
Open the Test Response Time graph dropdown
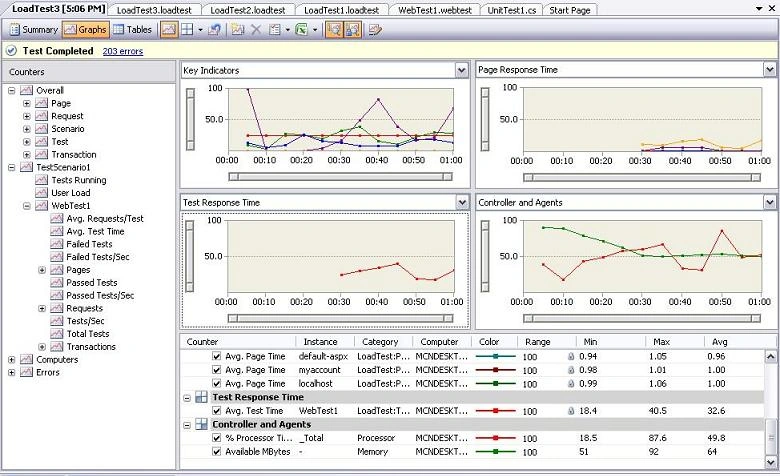(462, 202)
